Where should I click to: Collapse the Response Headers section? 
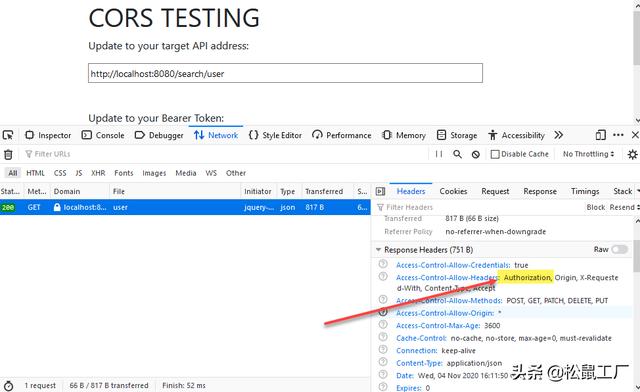click(378, 249)
